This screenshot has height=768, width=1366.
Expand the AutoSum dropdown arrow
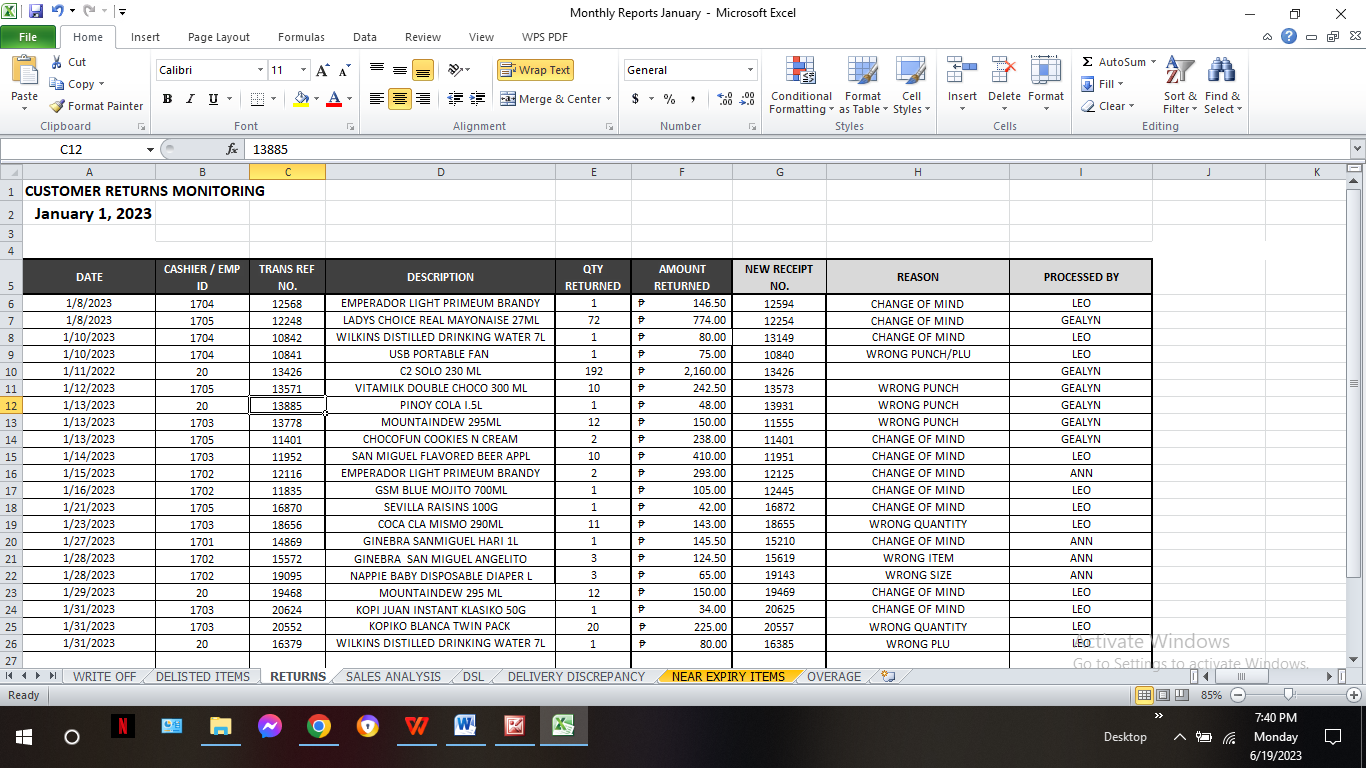point(1153,62)
